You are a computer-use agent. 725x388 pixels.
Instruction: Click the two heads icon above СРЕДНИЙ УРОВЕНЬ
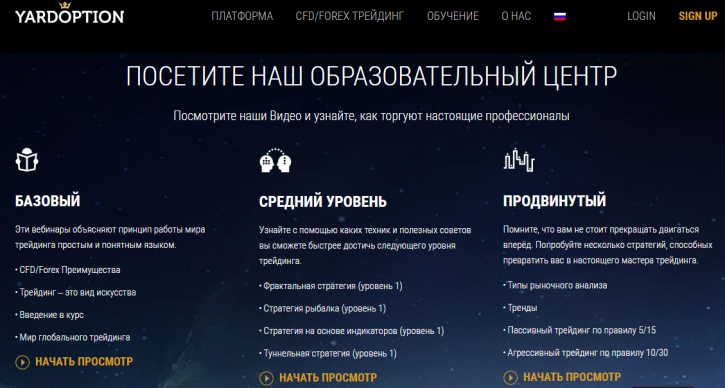pyautogui.click(x=276, y=160)
